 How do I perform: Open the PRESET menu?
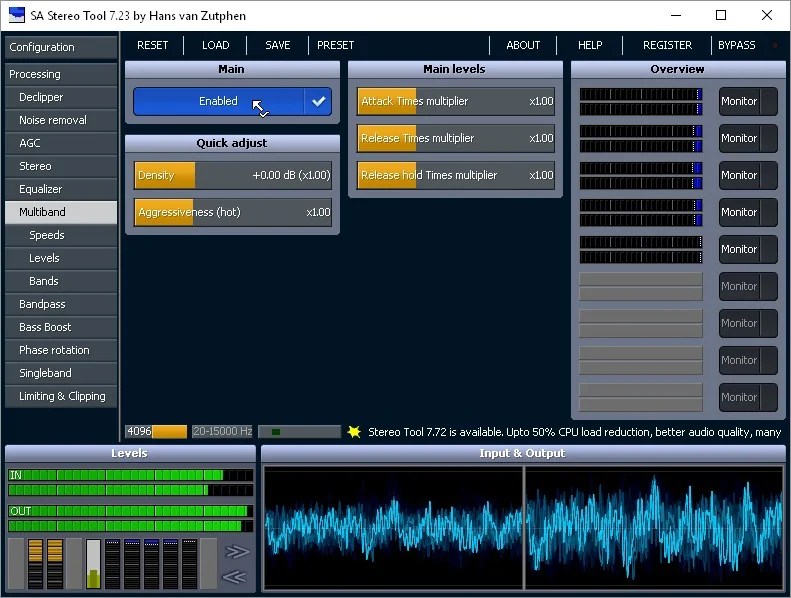(335, 45)
